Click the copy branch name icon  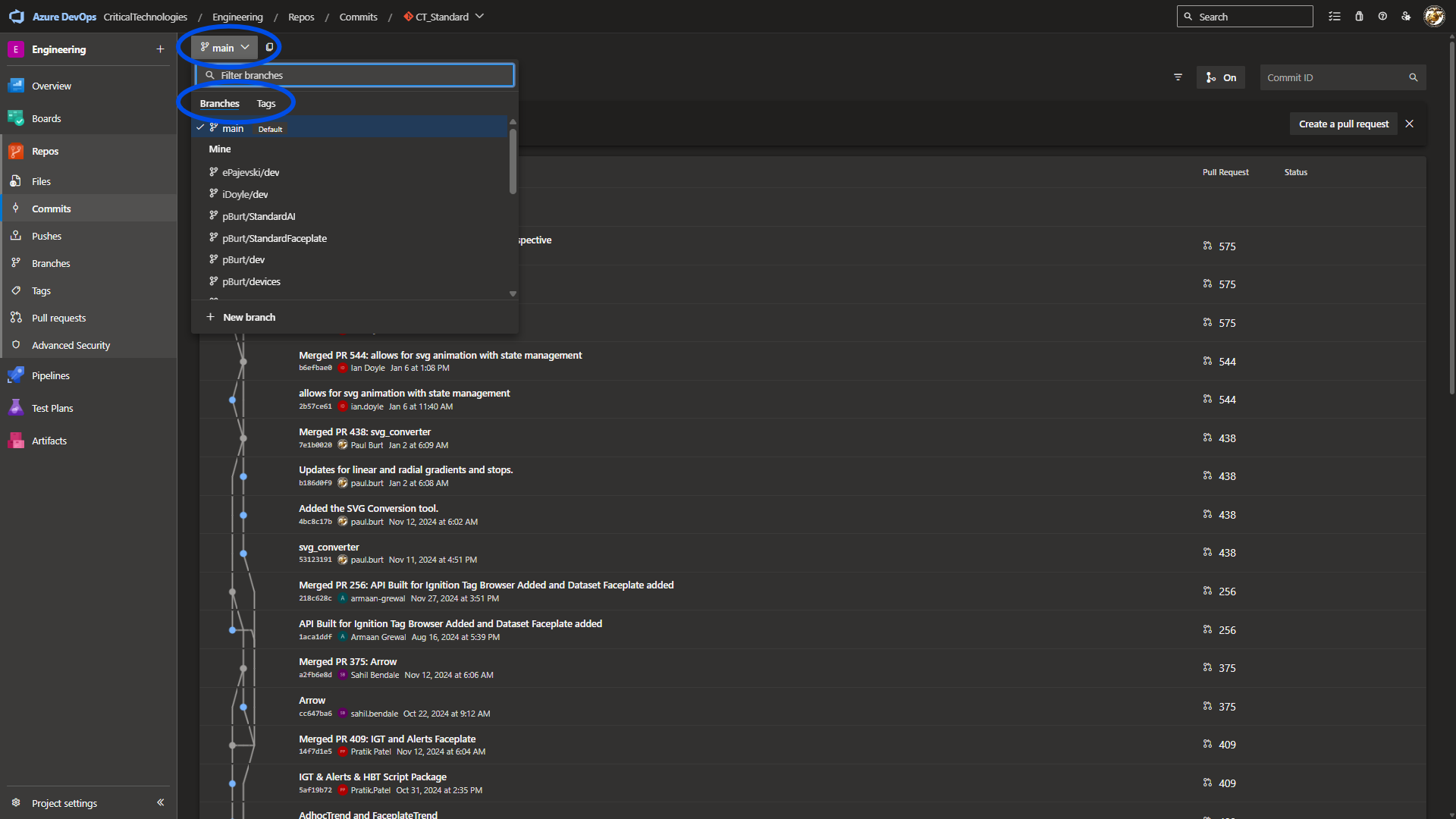click(x=269, y=47)
